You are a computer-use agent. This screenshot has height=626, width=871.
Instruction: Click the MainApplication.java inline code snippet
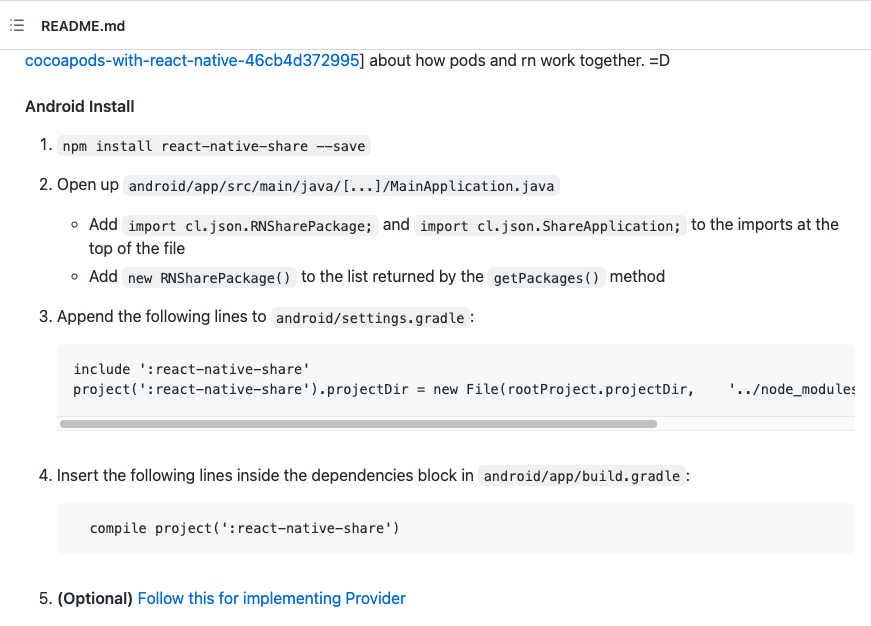(x=340, y=186)
